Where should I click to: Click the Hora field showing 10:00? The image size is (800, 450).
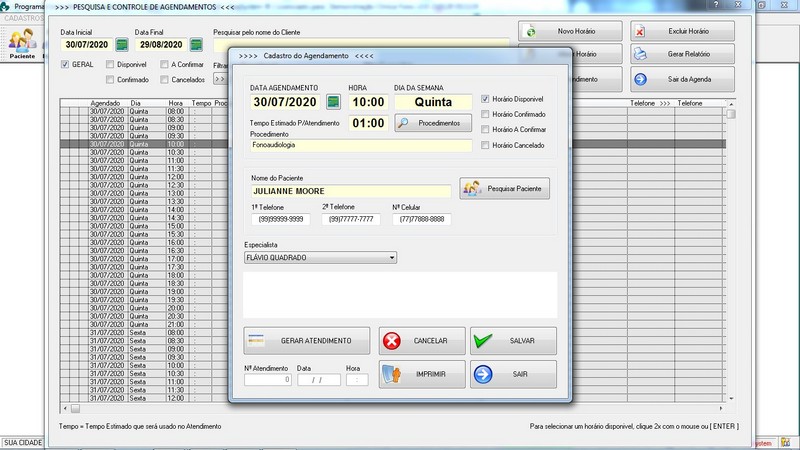[368, 102]
